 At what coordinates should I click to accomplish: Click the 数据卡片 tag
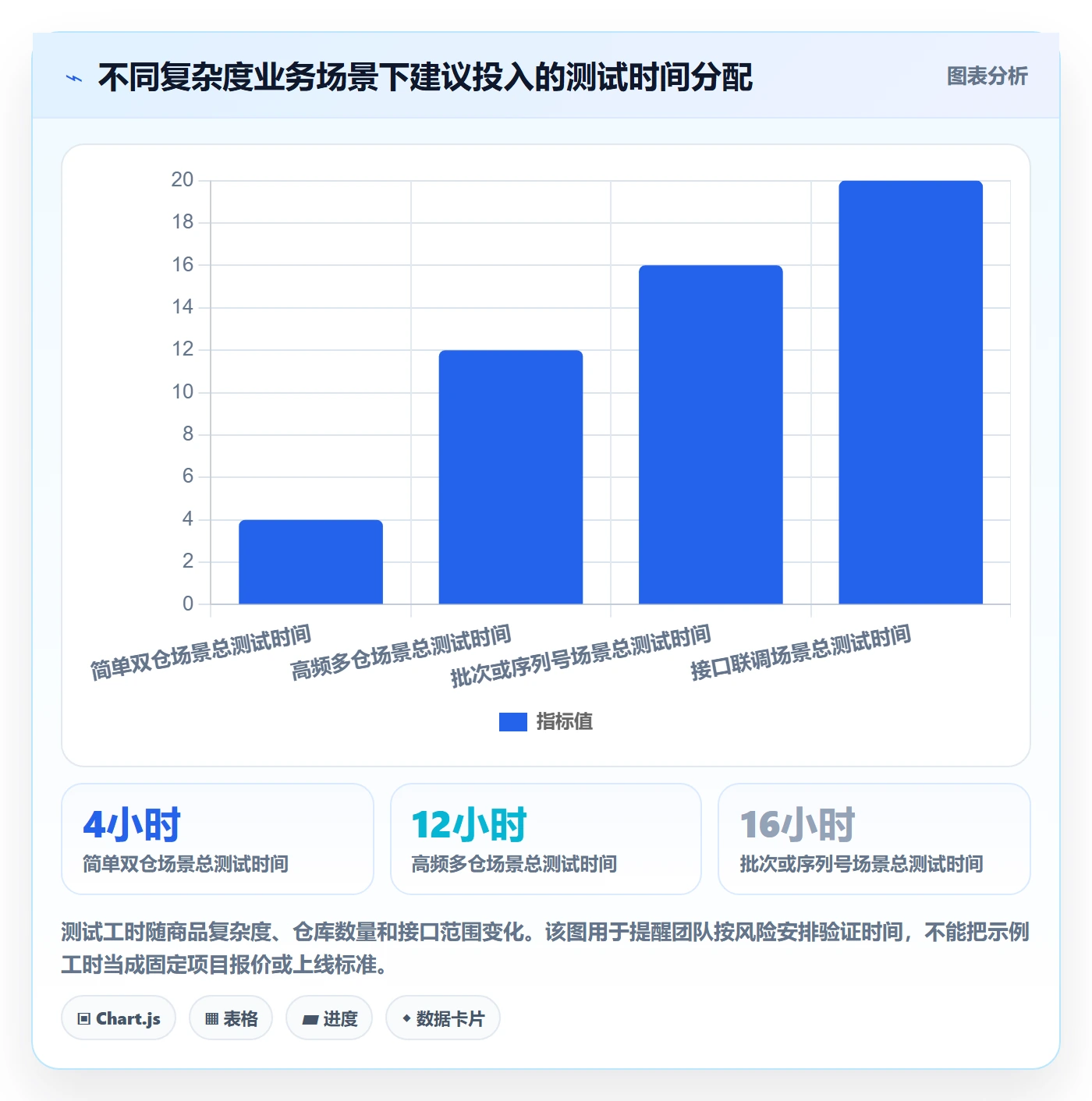tap(443, 1018)
